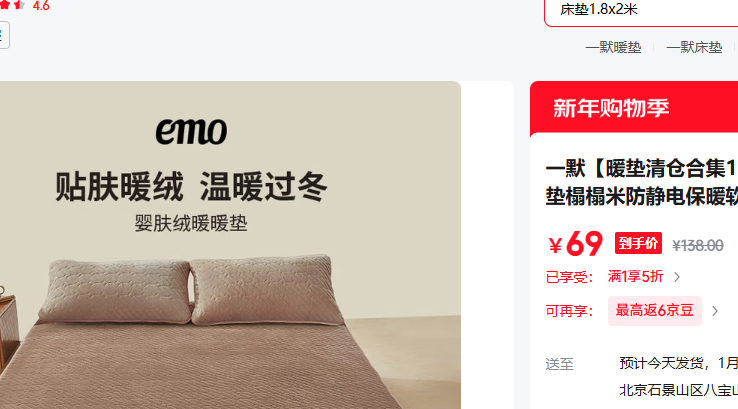This screenshot has width=738, height=409.
Task: Expand the chevron beside 满1享5折
Action: [677, 277]
